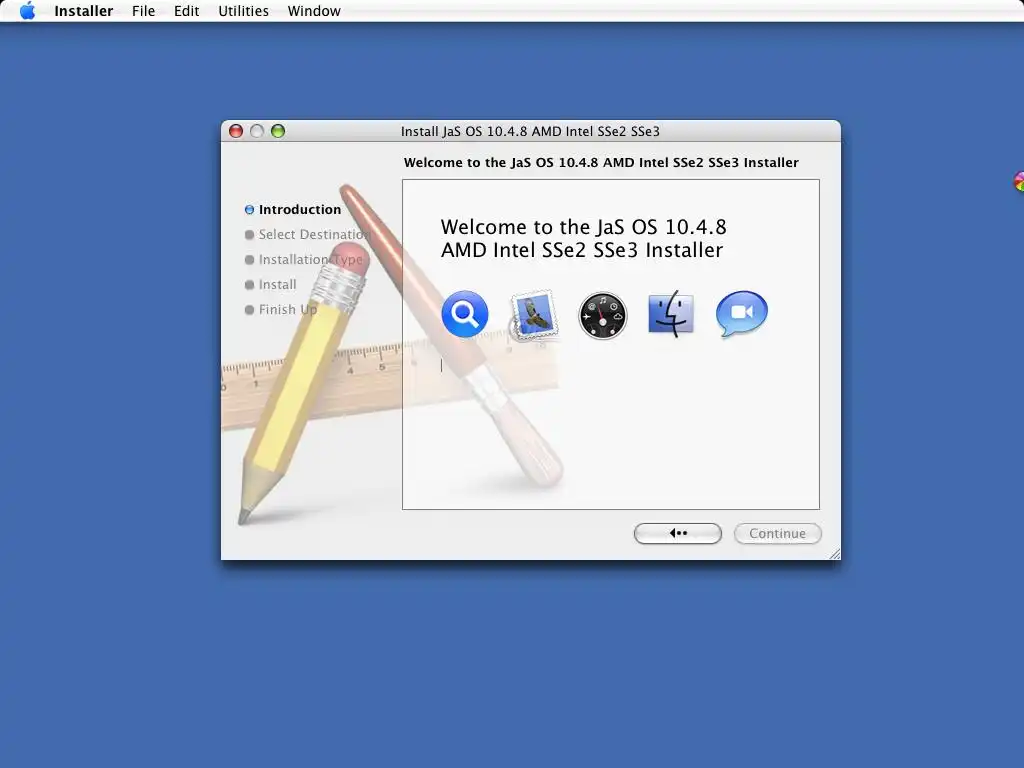Click the Continue button
This screenshot has height=768, width=1024.
pos(777,534)
